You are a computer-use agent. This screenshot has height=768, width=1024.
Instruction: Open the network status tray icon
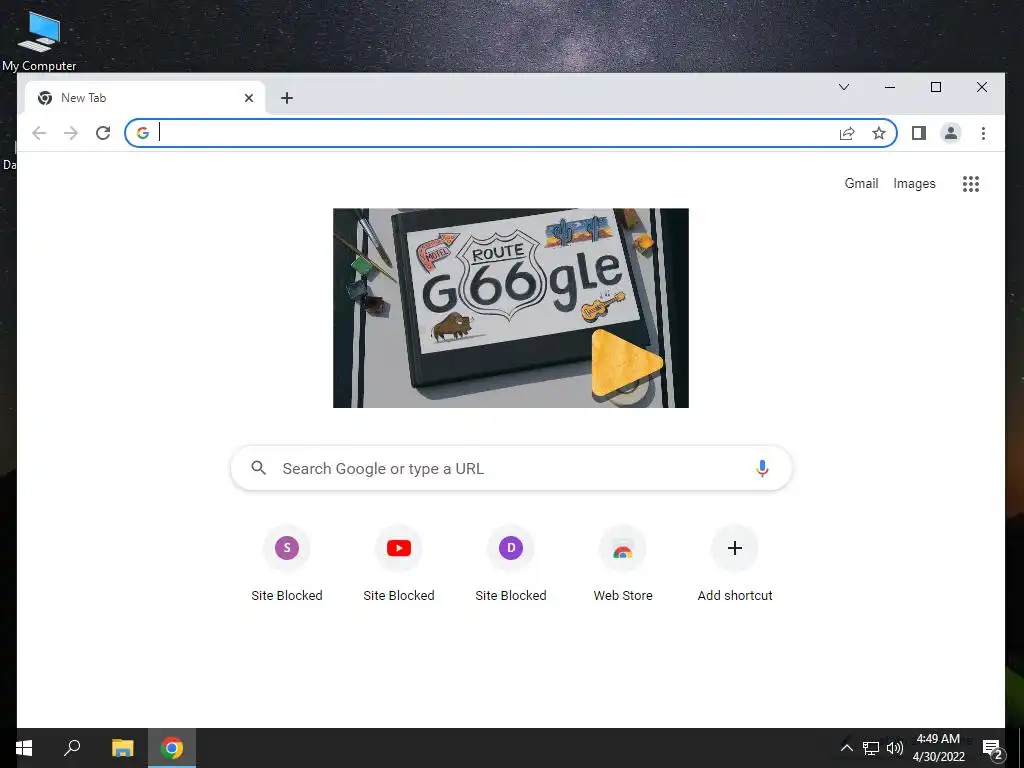pyautogui.click(x=871, y=748)
